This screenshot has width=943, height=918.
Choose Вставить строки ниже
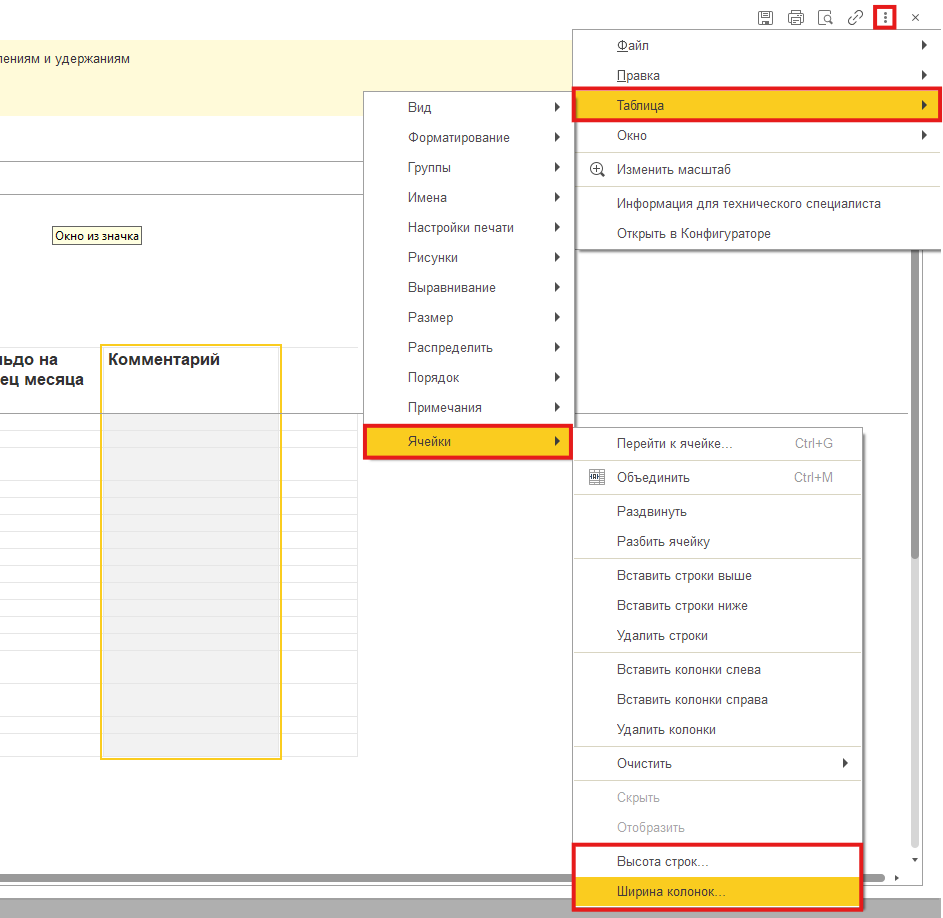pyautogui.click(x=717, y=606)
